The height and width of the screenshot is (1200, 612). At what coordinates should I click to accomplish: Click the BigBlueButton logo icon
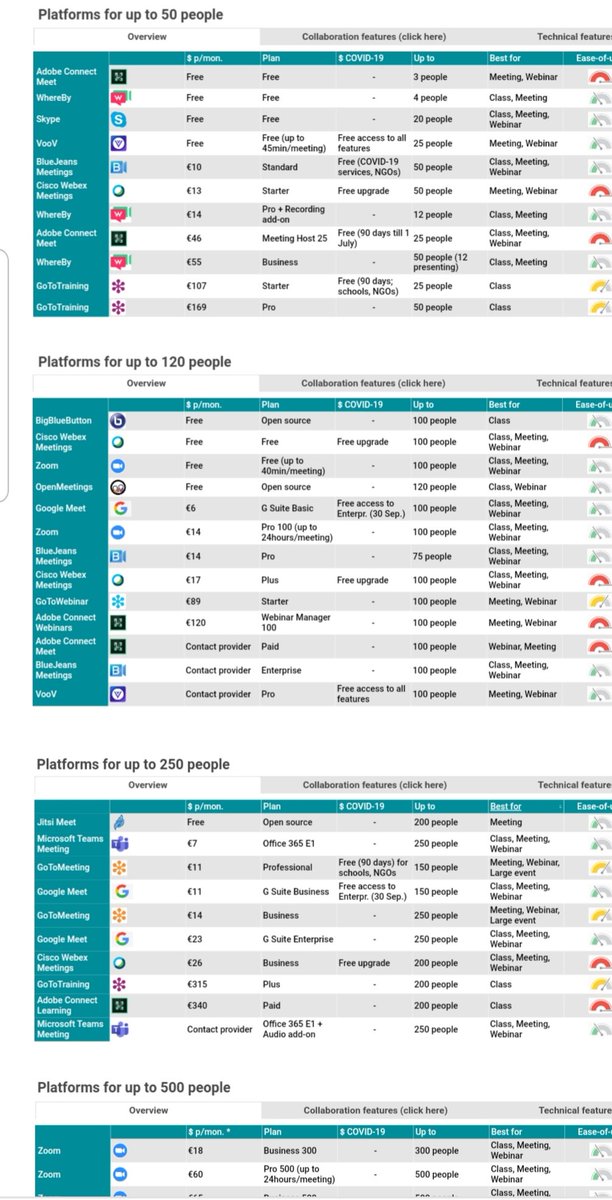[x=116, y=421]
